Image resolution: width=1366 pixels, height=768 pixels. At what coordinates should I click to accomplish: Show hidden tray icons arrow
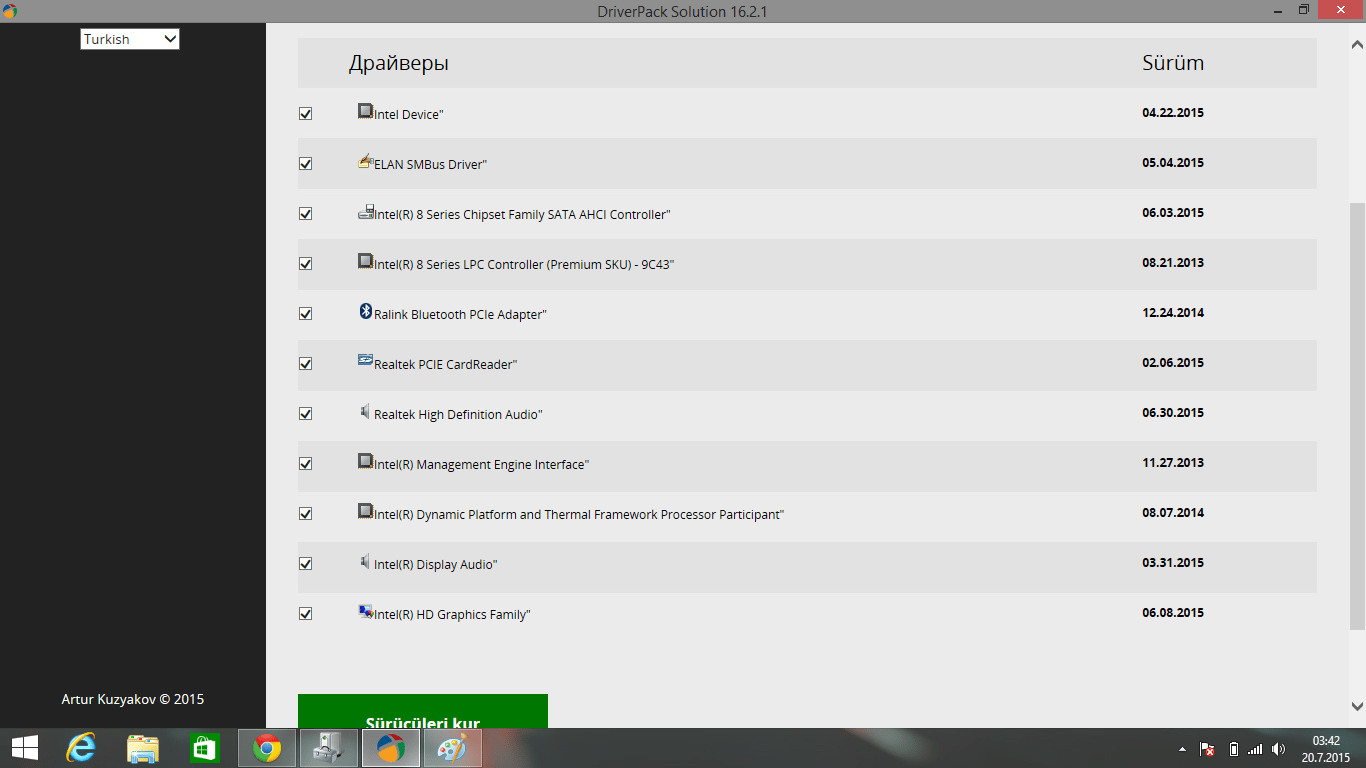[1182, 749]
